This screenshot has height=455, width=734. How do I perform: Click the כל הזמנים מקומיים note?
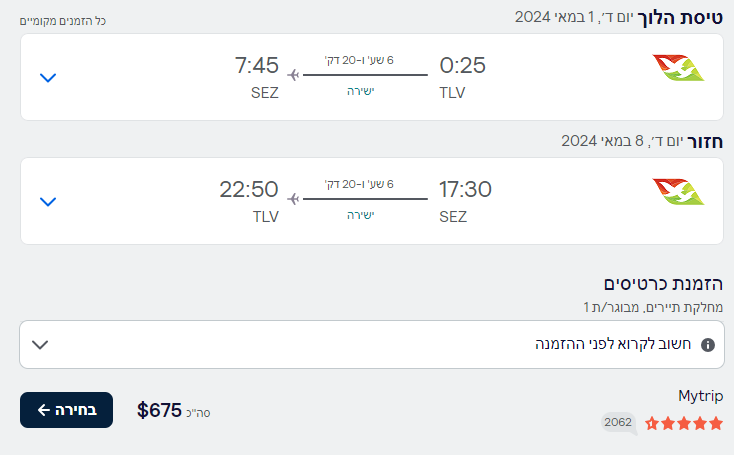point(63,21)
